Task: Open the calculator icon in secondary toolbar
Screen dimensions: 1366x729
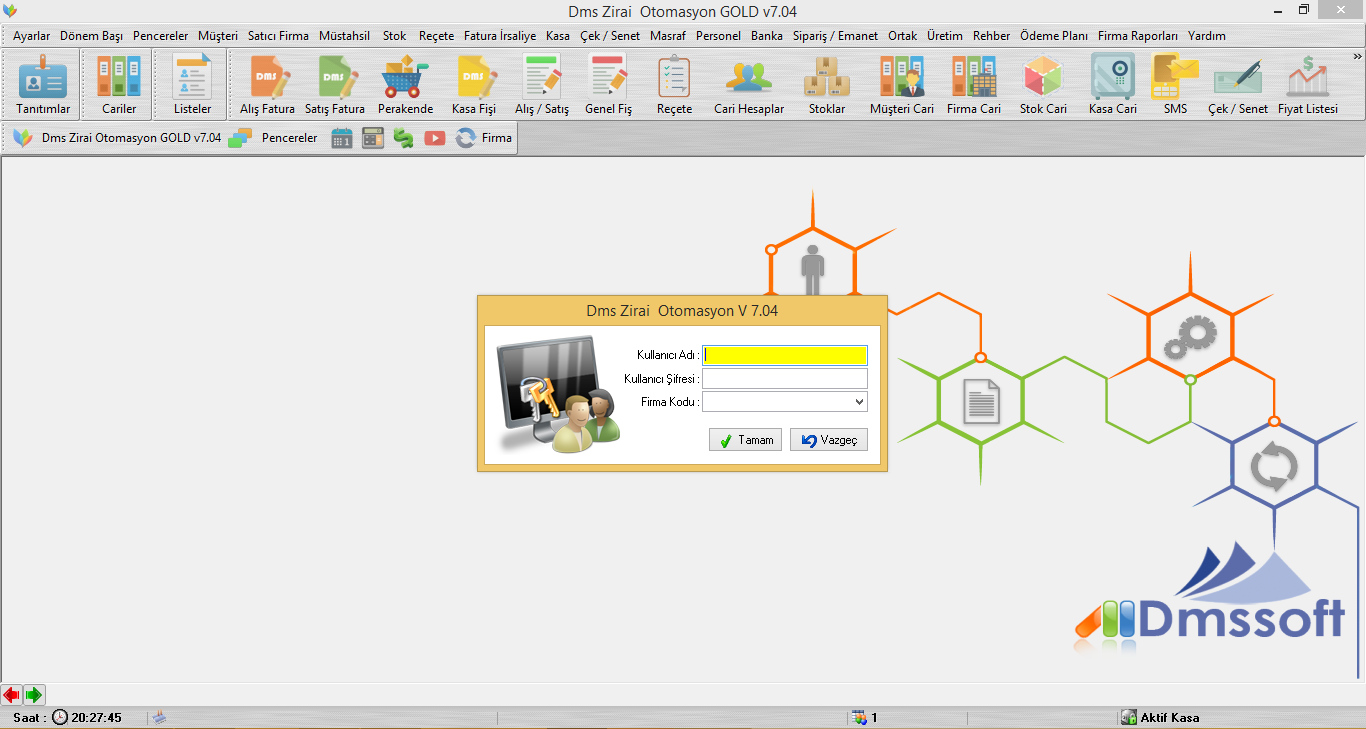Action: click(373, 138)
